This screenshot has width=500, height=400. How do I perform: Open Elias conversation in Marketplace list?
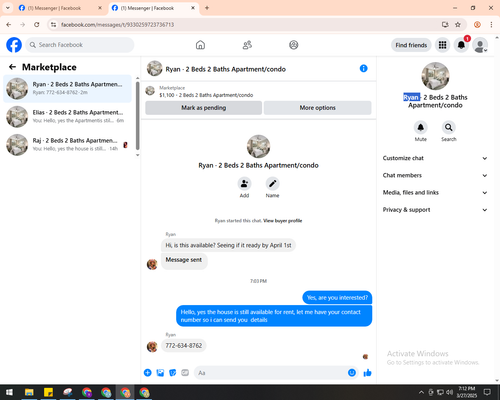pos(68,117)
